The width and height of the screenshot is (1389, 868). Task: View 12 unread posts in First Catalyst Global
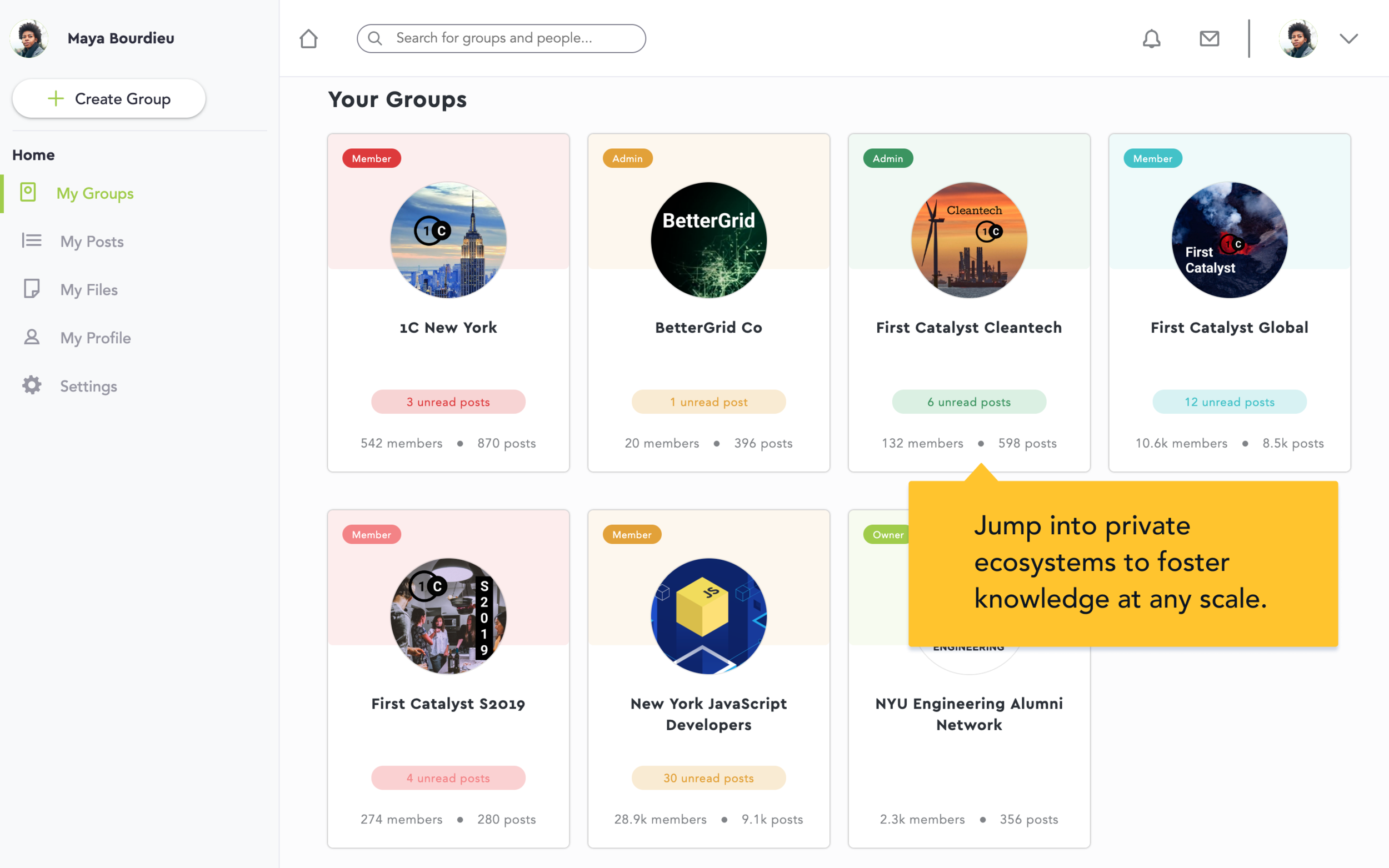(1230, 402)
